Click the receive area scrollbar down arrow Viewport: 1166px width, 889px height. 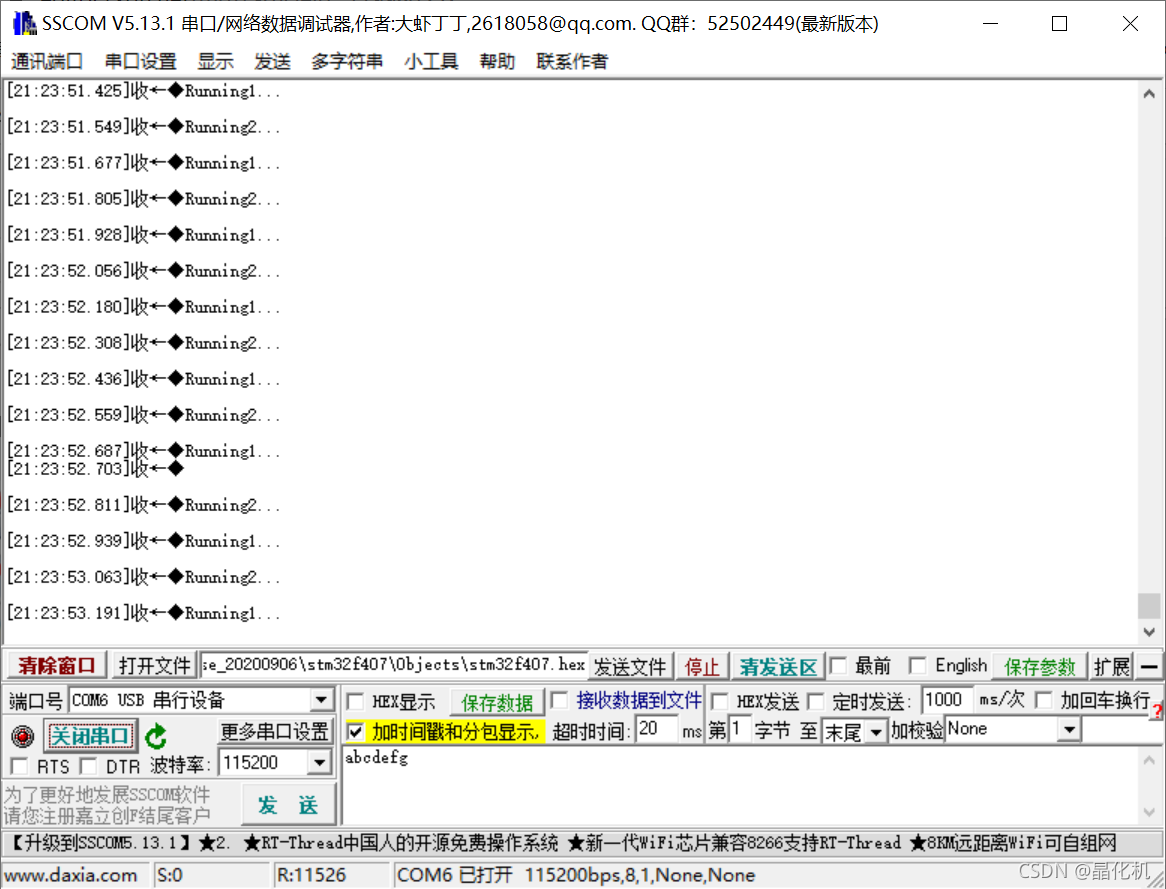click(1150, 632)
